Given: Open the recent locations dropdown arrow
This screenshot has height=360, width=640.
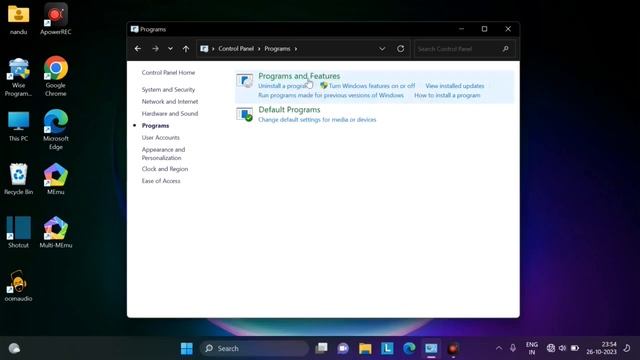Looking at the screenshot, I should coord(170,49).
